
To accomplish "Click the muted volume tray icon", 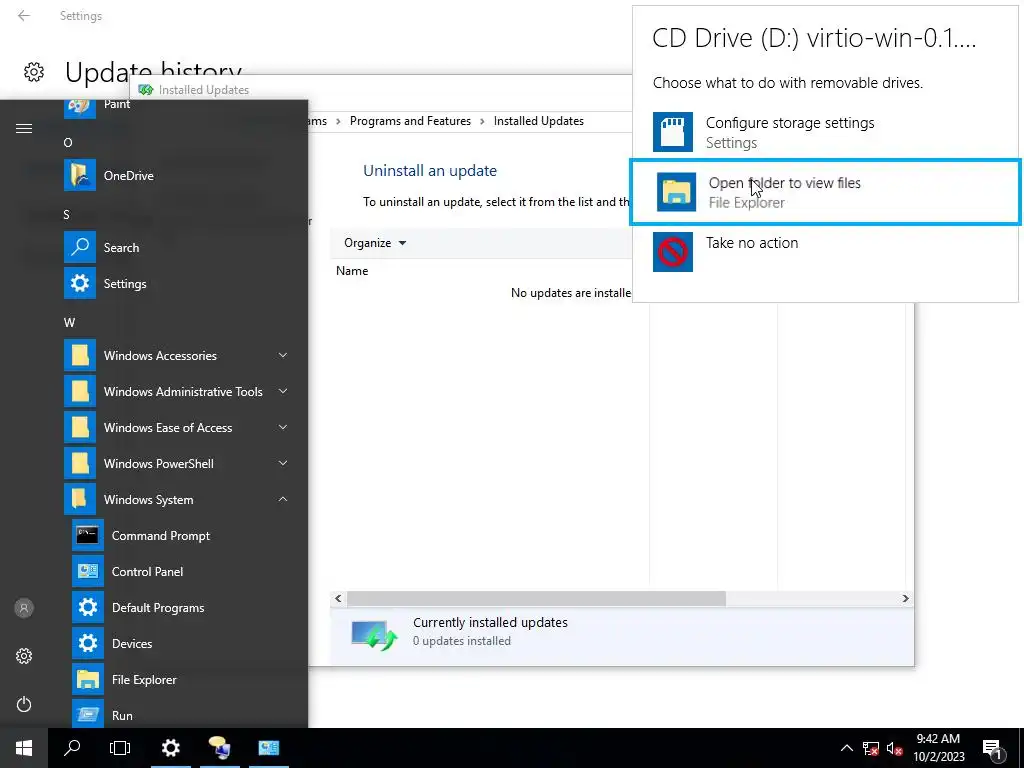I will (x=894, y=748).
